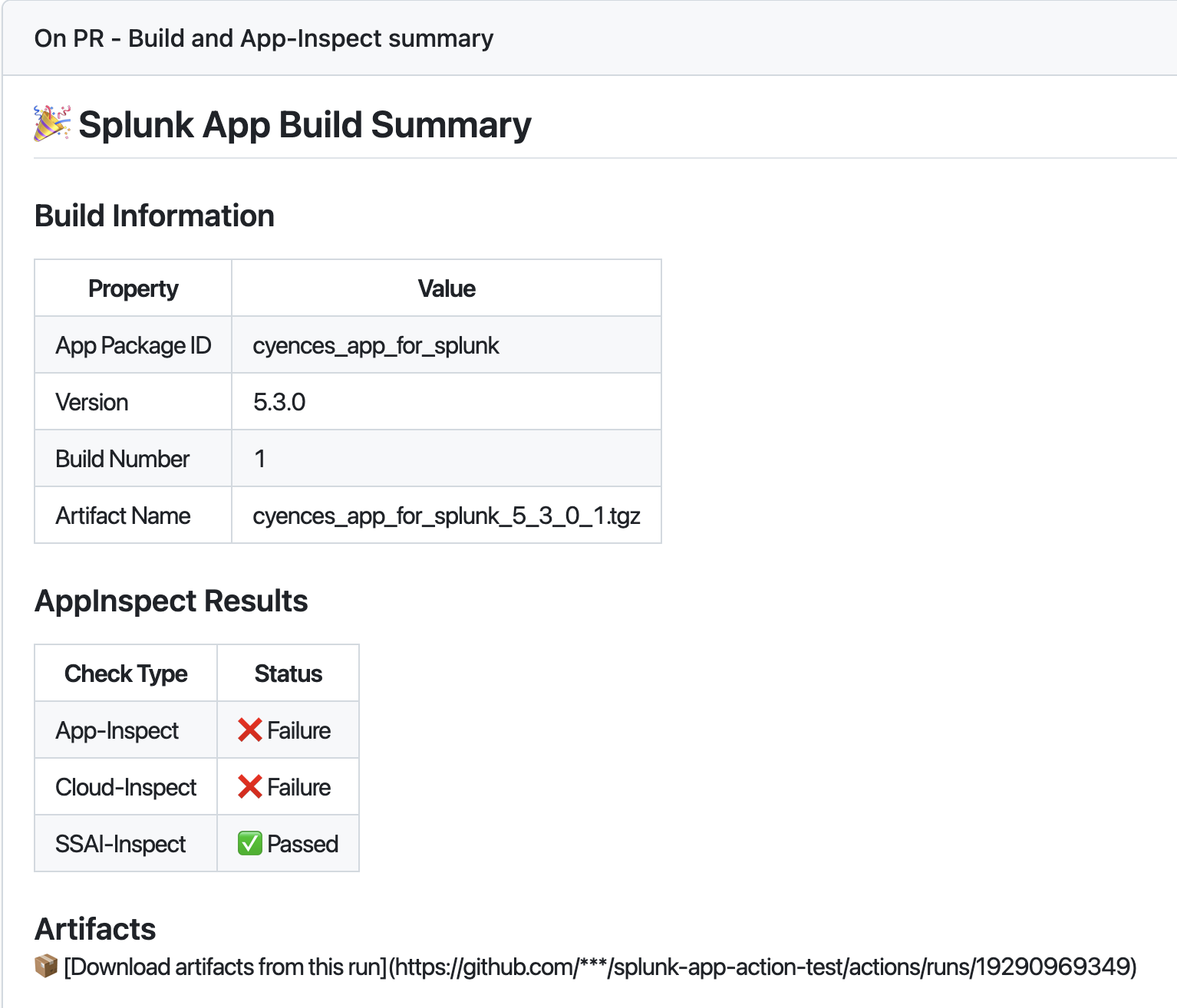This screenshot has width=1177, height=1008.
Task: Click the Artifact Name property cell
Action: pyautogui.click(x=134, y=516)
